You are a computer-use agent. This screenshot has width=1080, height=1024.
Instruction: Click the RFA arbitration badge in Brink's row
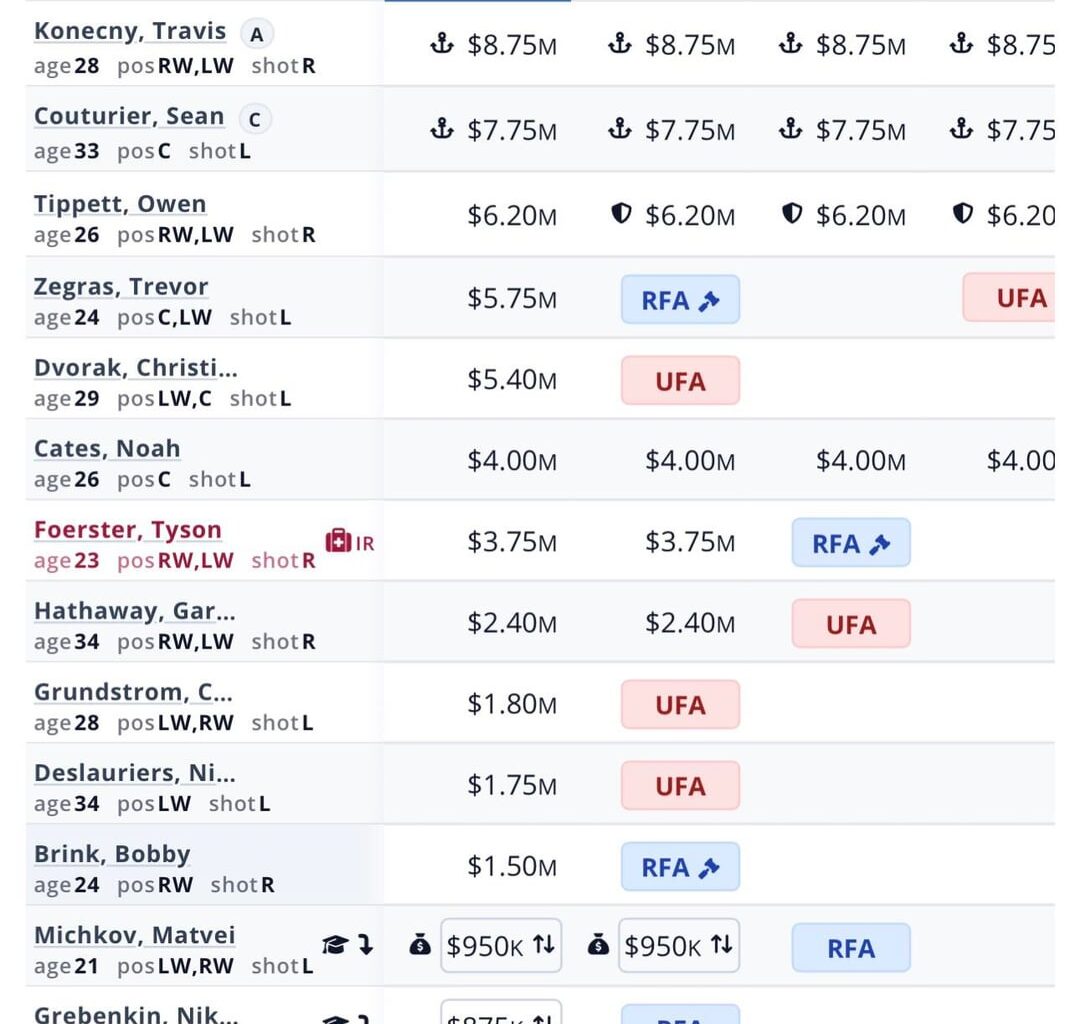pyautogui.click(x=680, y=867)
